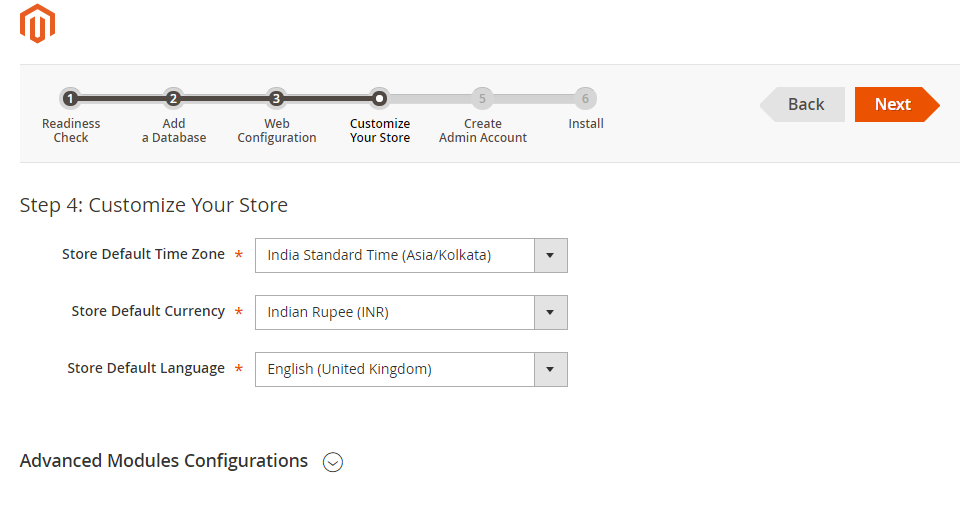This screenshot has width=969, height=509.
Task: Open the currency dropdown arrow
Action: (x=550, y=312)
